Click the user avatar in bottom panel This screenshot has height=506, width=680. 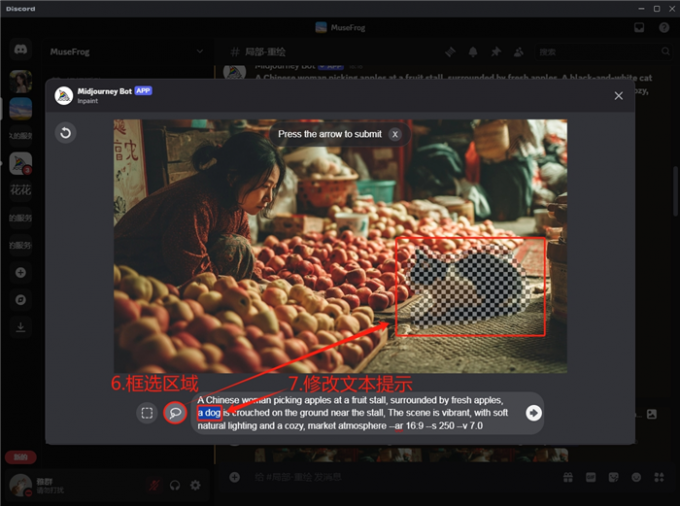click(x=20, y=485)
